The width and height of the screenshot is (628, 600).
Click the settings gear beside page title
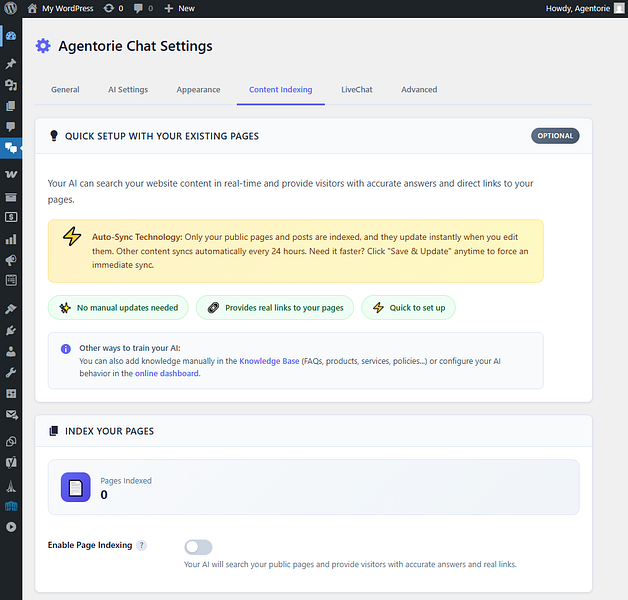tap(43, 46)
